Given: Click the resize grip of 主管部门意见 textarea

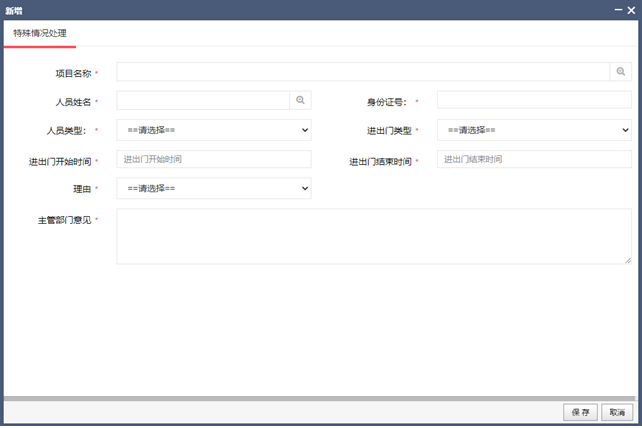Looking at the screenshot, I should pyautogui.click(x=627, y=260).
